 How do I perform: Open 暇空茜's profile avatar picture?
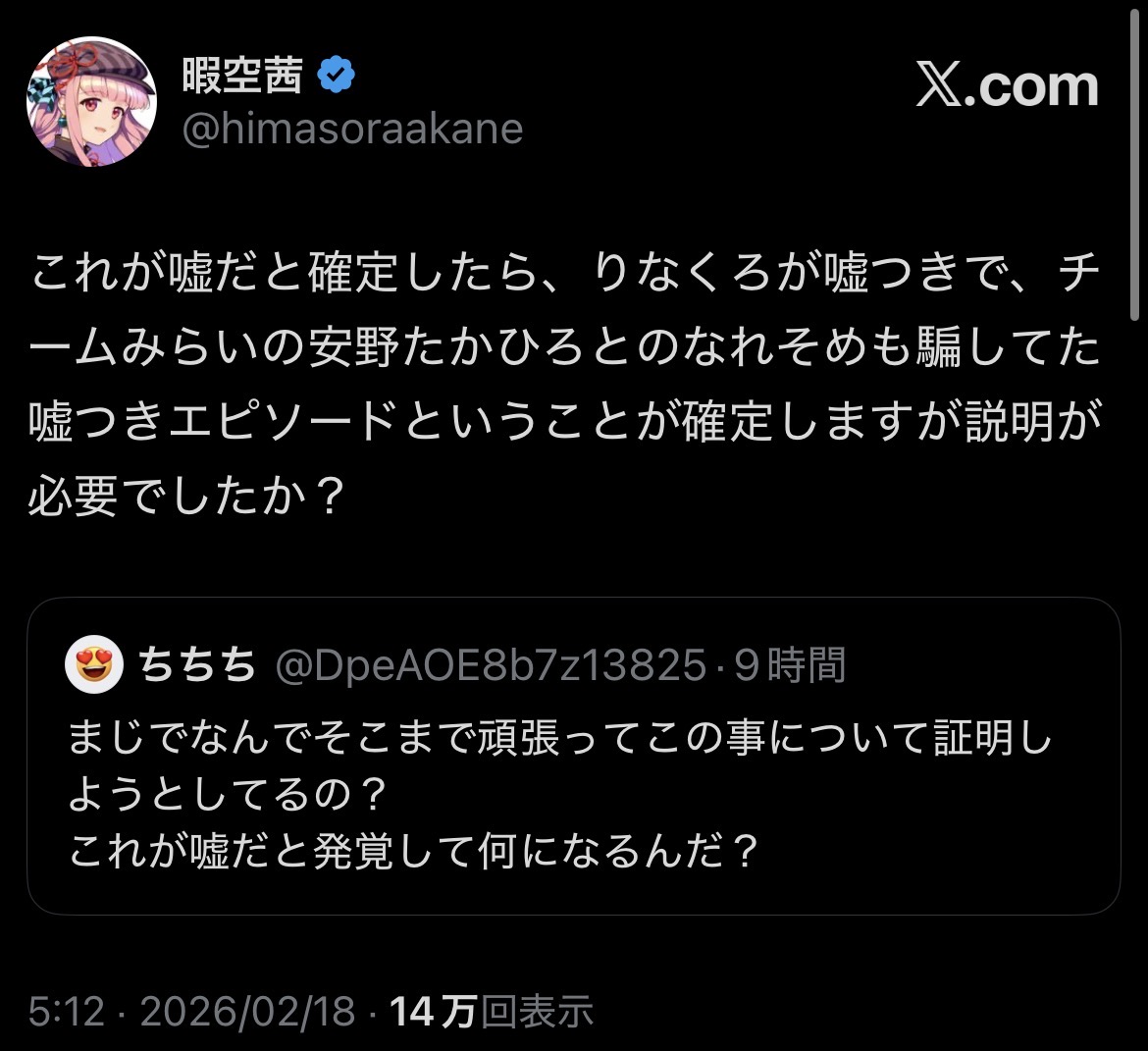pyautogui.click(x=91, y=102)
